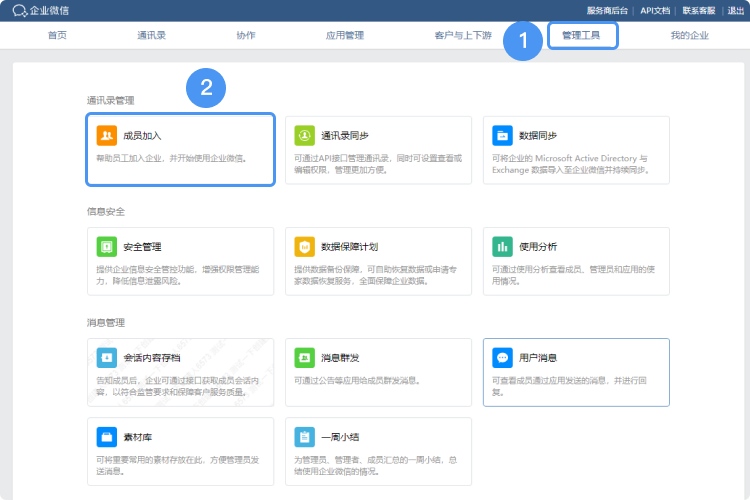Click the yellow 数据保障计划 shield icon
This screenshot has width=750, height=500.
(305, 246)
